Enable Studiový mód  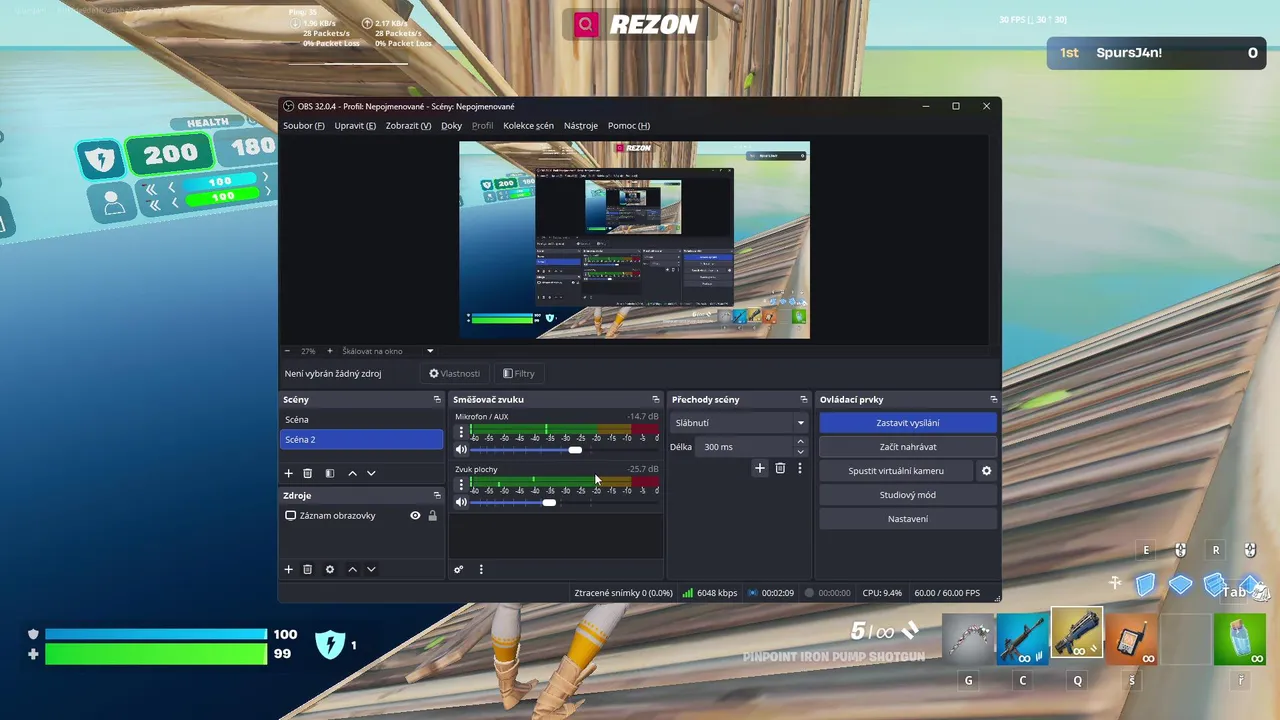click(x=908, y=495)
